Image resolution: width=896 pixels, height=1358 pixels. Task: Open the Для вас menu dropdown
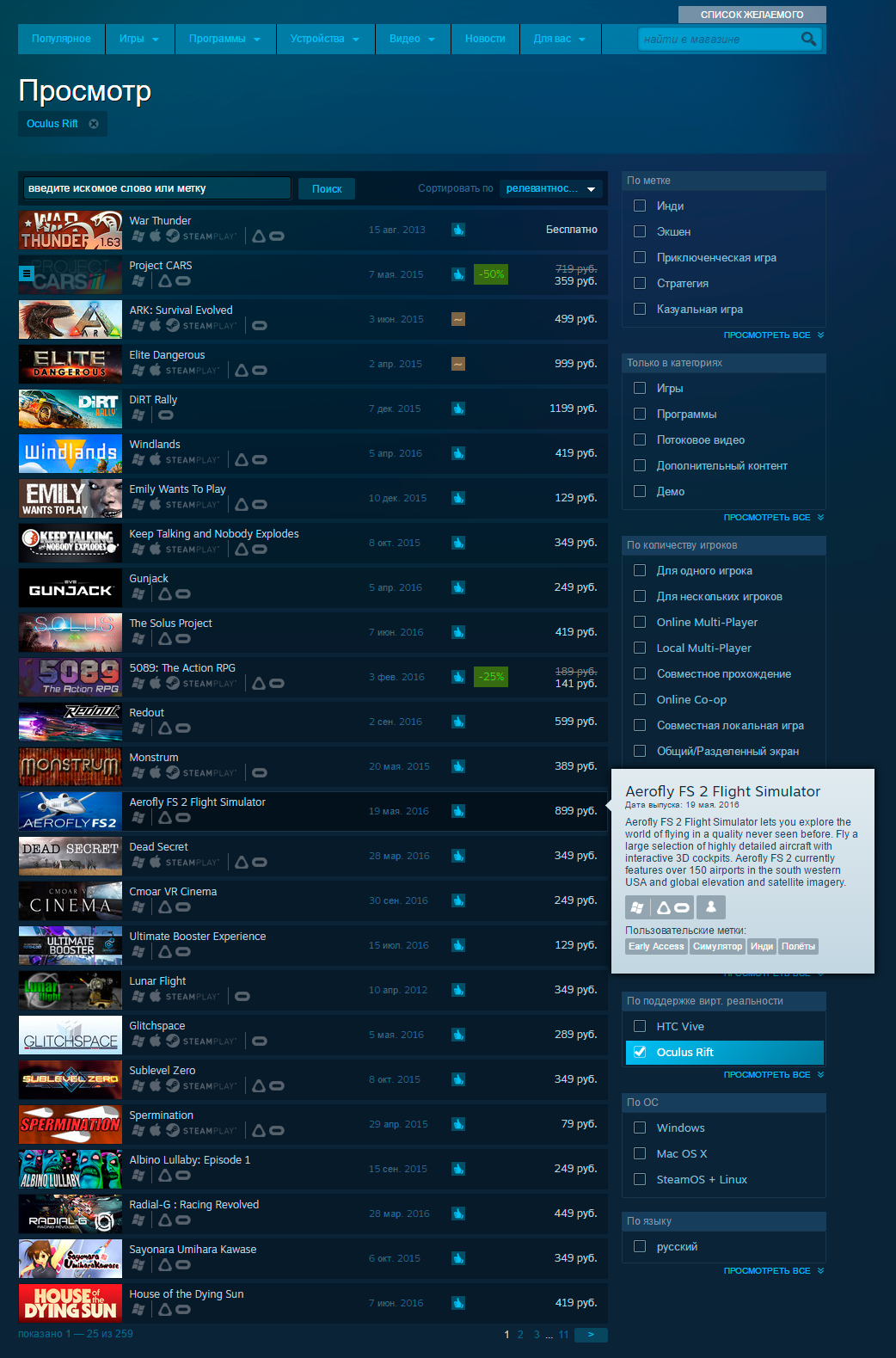click(560, 39)
